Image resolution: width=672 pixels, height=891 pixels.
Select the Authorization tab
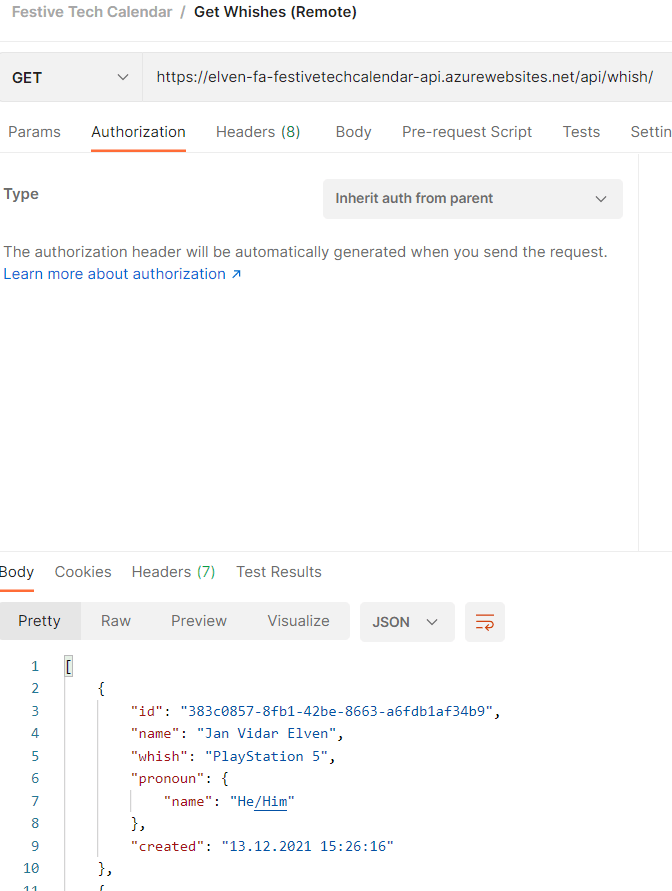[x=138, y=132]
